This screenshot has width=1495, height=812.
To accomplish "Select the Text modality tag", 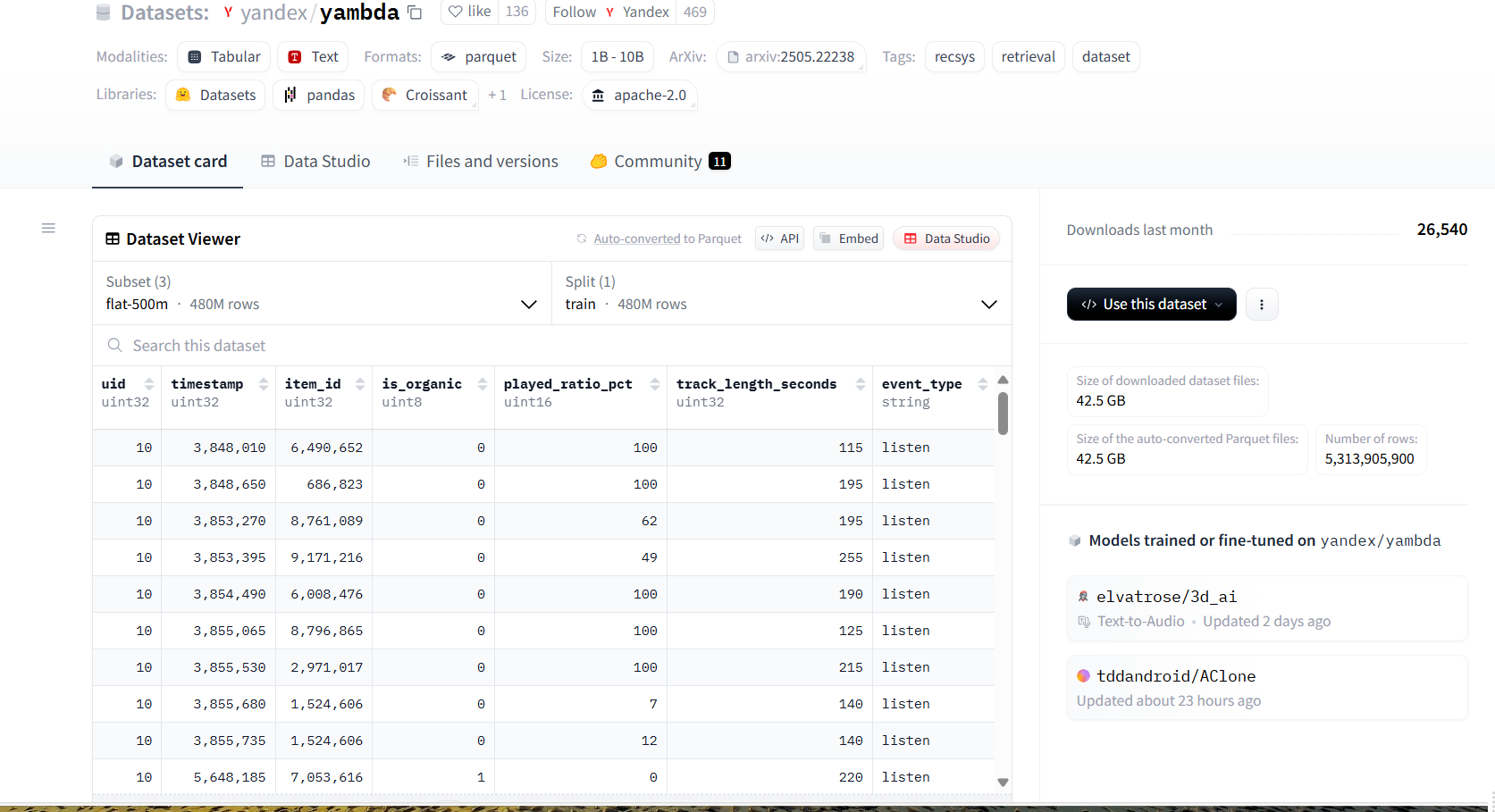I will (x=313, y=56).
